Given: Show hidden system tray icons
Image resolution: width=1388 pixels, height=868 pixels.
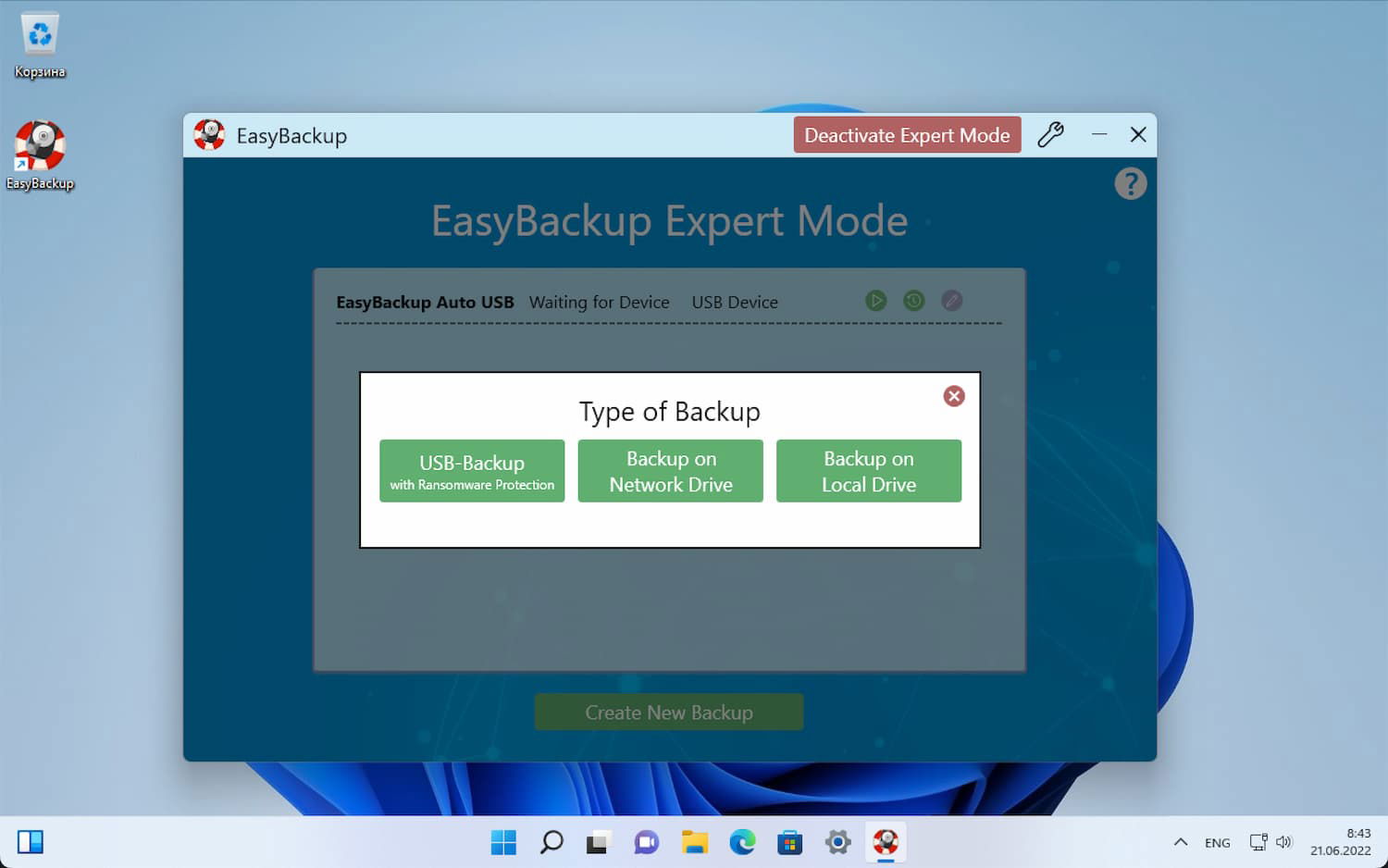Looking at the screenshot, I should pyautogui.click(x=1181, y=842).
